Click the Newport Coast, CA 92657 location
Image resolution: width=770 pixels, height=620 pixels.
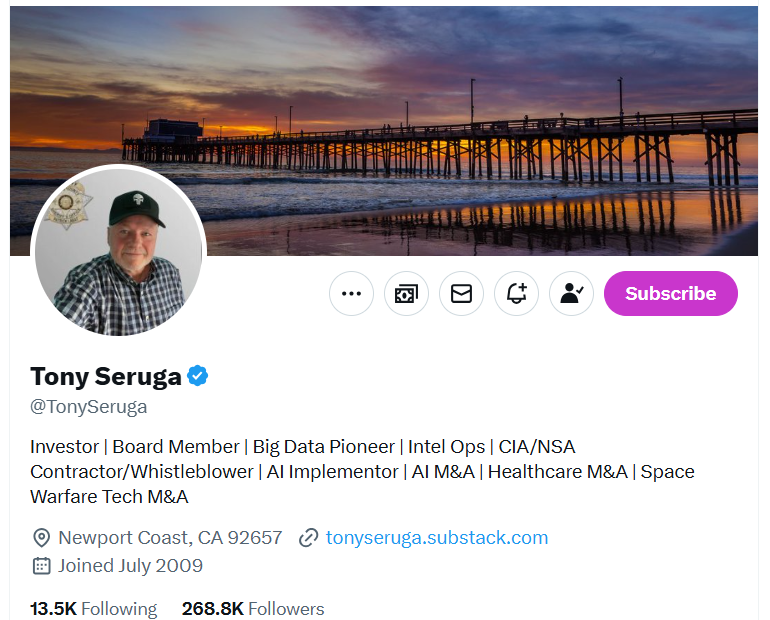(170, 538)
